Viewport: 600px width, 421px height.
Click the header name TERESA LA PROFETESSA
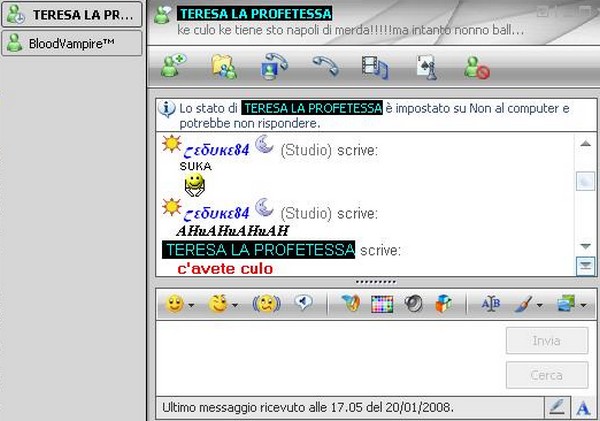[254, 14]
